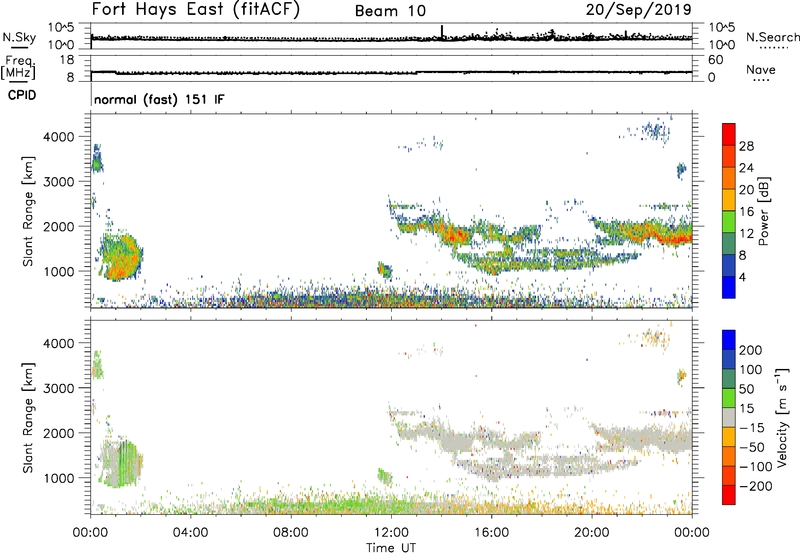Click the '12:00' time tick label
The height and width of the screenshot is (554, 800).
tap(391, 533)
